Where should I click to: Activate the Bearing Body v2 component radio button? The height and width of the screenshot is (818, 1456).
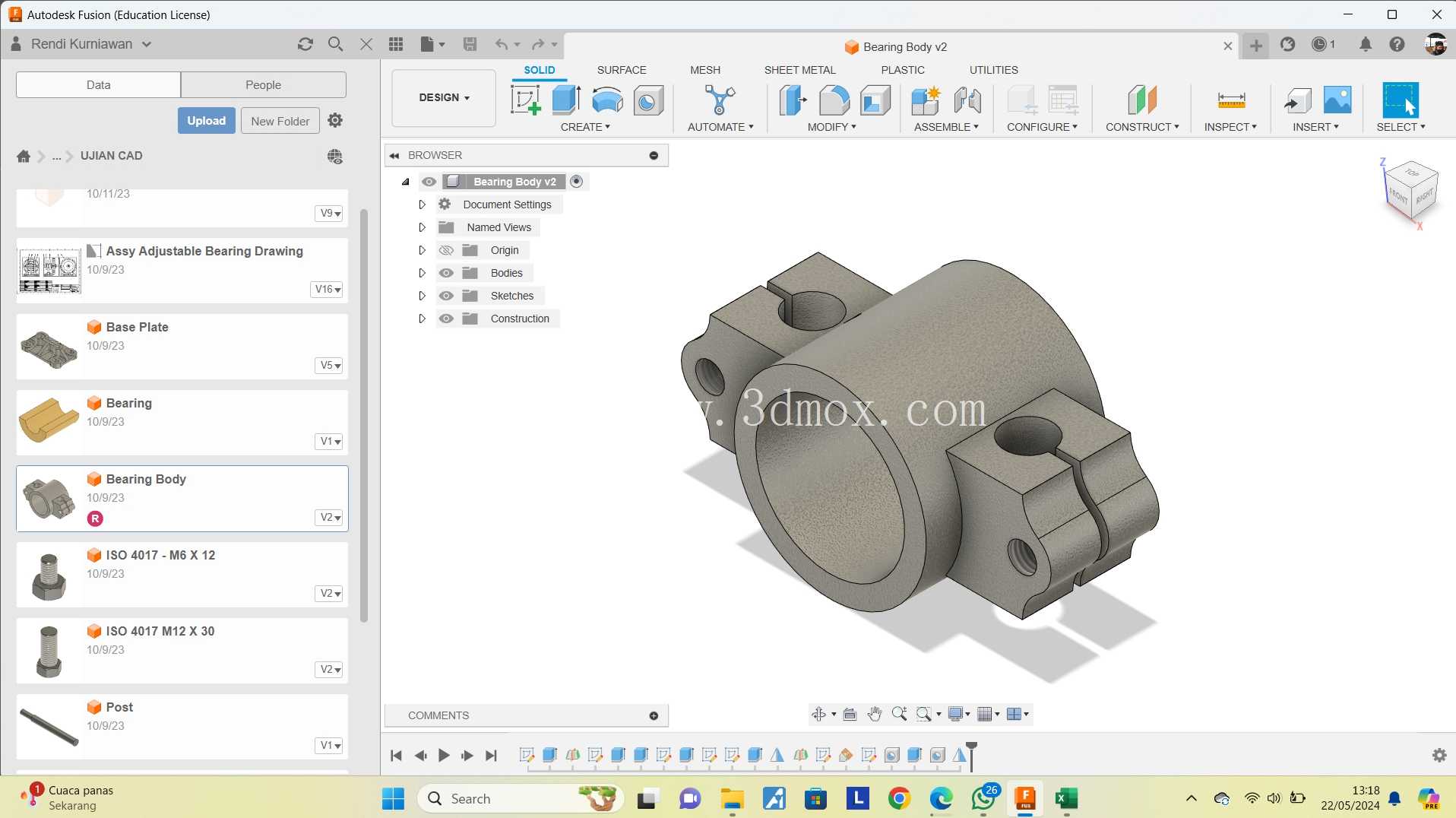577,182
